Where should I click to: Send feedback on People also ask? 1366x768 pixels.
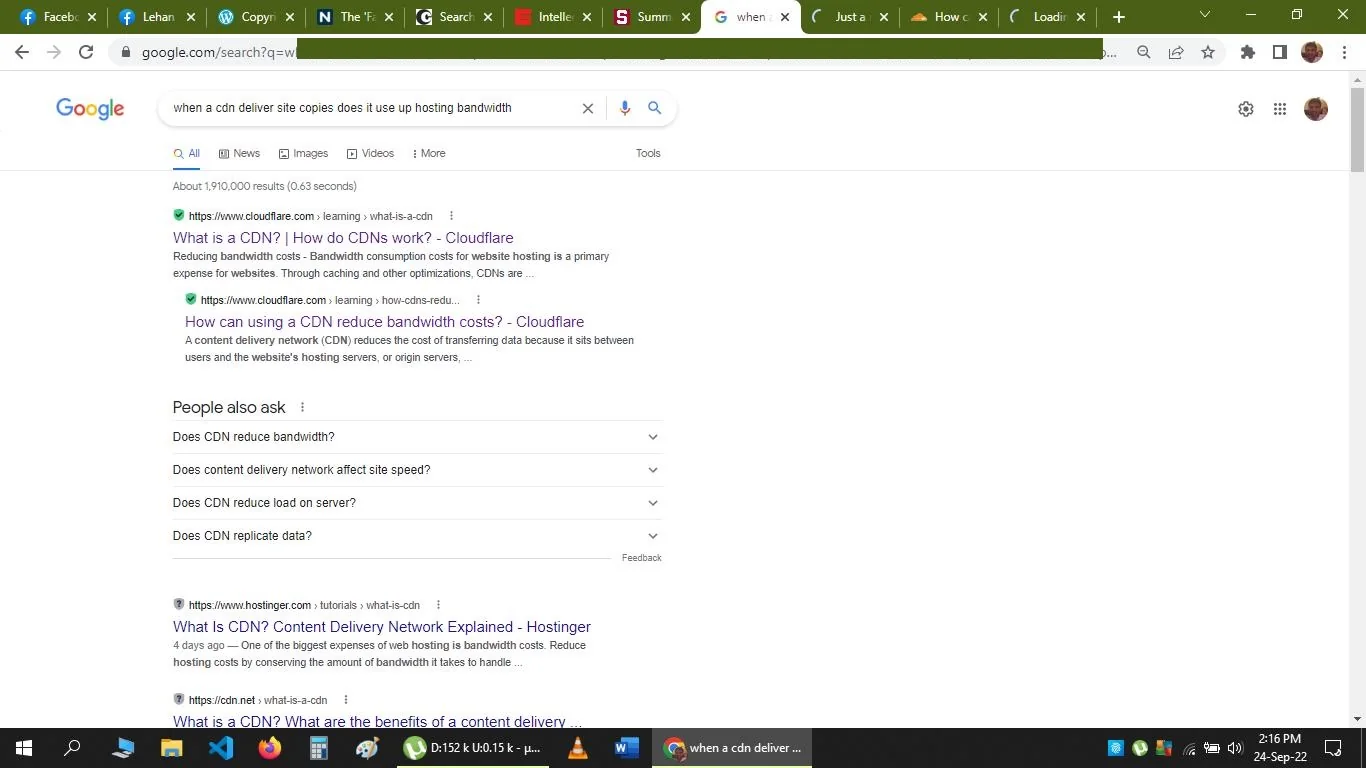point(641,558)
